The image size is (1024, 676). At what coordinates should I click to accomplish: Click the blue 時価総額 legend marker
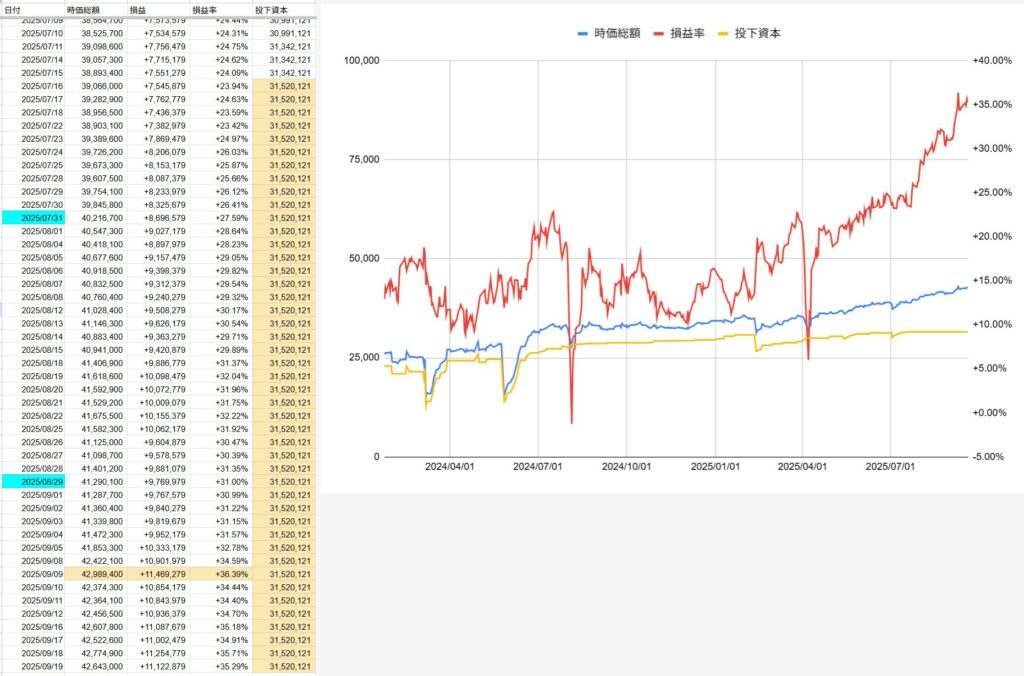(x=583, y=33)
